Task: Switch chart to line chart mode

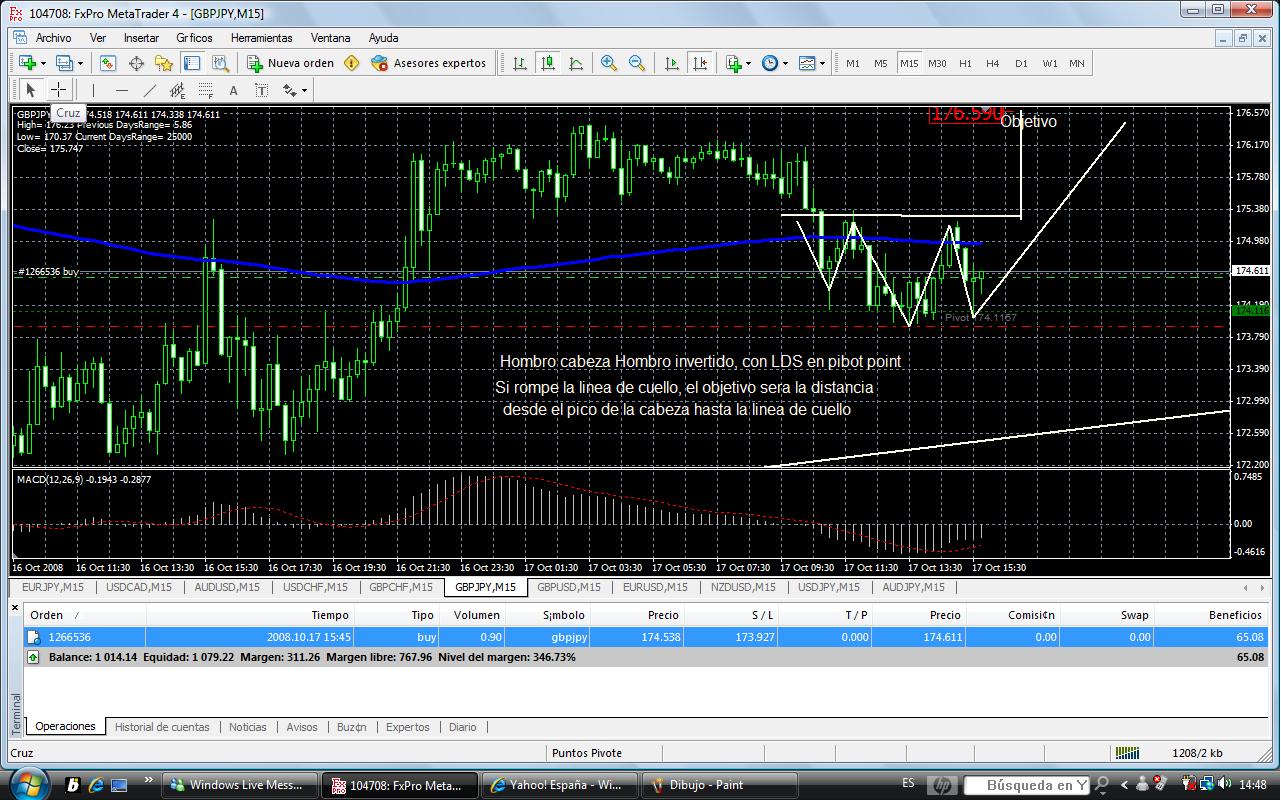Action: [576, 63]
